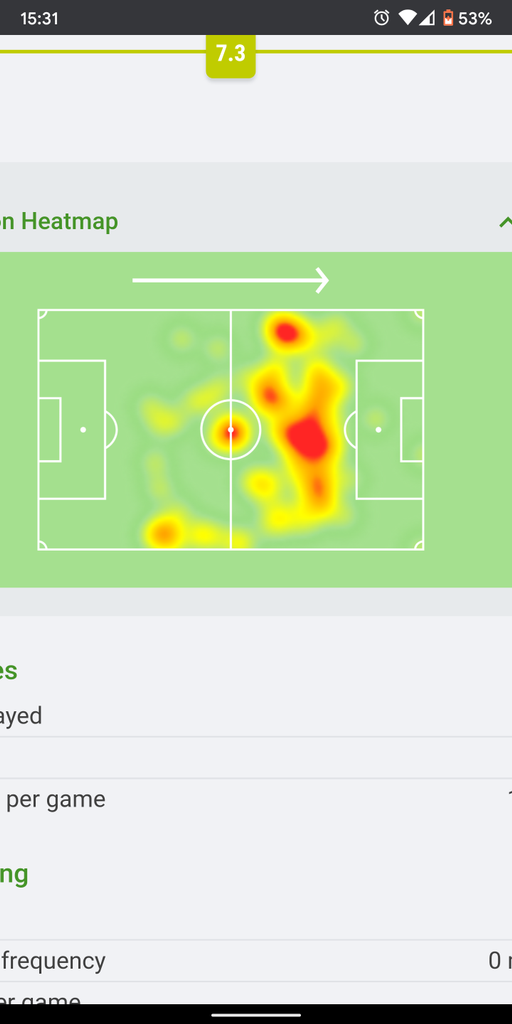Tap the row ending in 'ayed'

click(x=256, y=716)
